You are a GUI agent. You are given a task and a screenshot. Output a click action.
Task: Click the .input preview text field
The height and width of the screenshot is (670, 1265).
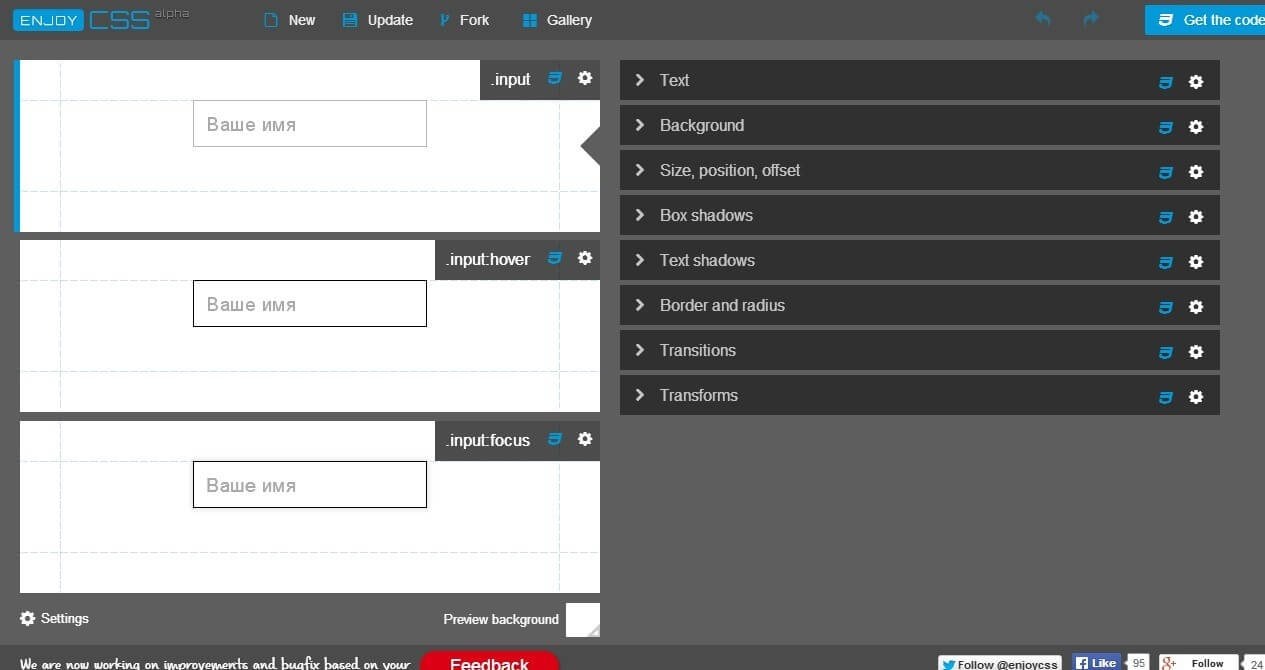coord(310,124)
